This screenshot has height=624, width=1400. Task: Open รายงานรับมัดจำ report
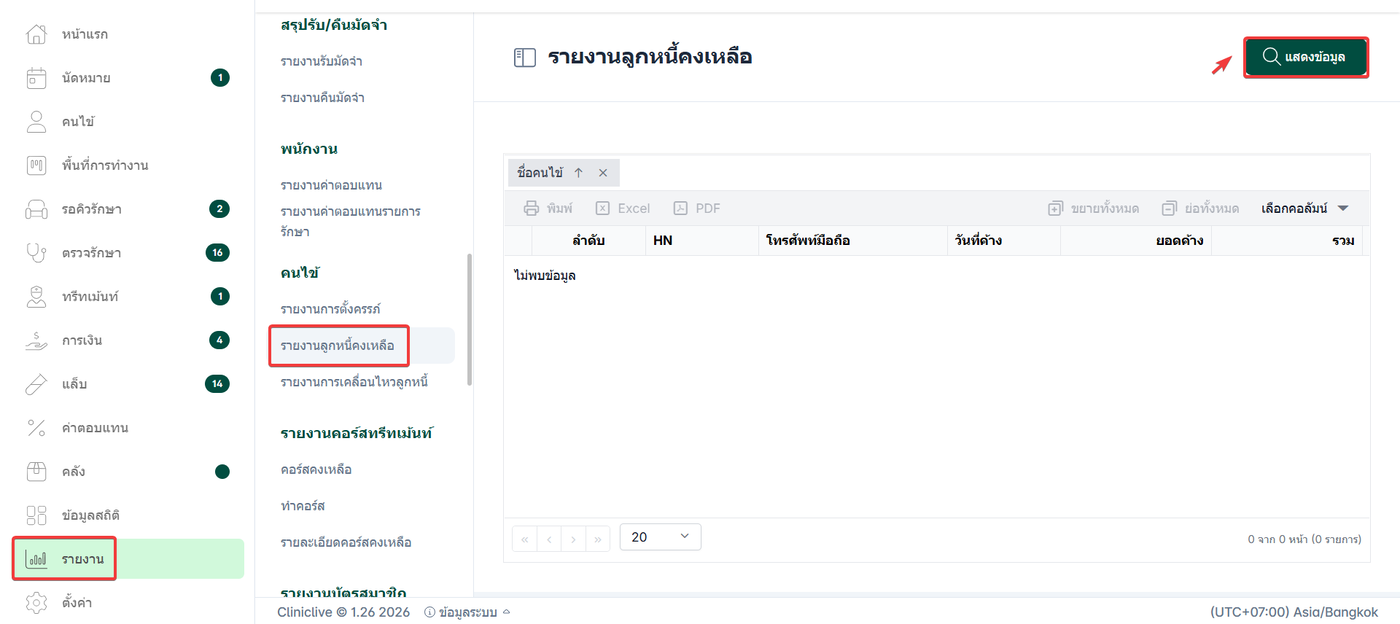(x=321, y=61)
